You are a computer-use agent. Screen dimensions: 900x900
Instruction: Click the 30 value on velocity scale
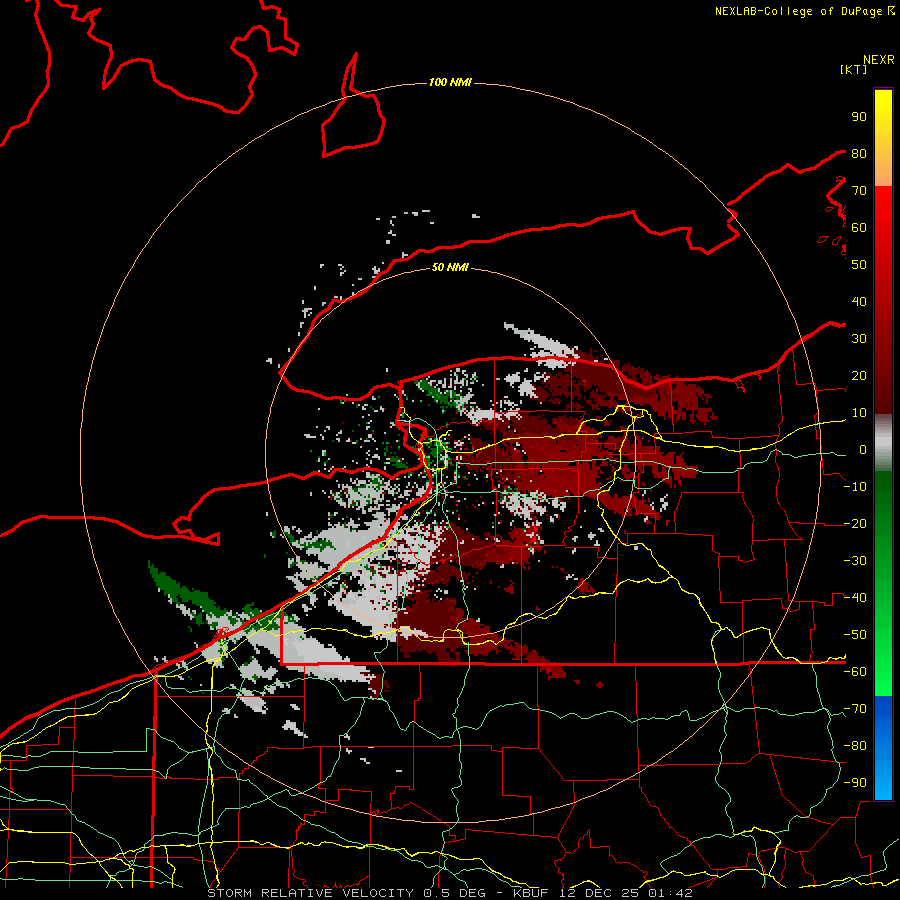pos(859,339)
